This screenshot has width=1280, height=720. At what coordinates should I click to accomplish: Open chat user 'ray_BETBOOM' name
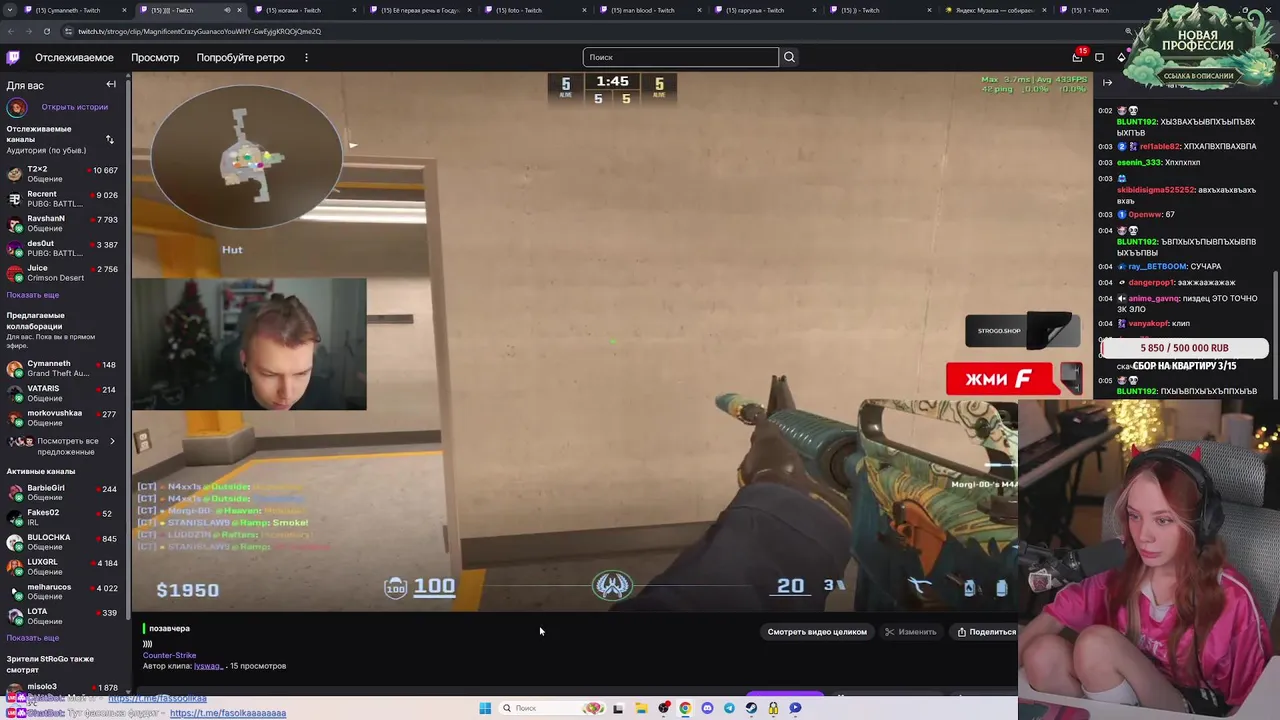pyautogui.click(x=1156, y=267)
